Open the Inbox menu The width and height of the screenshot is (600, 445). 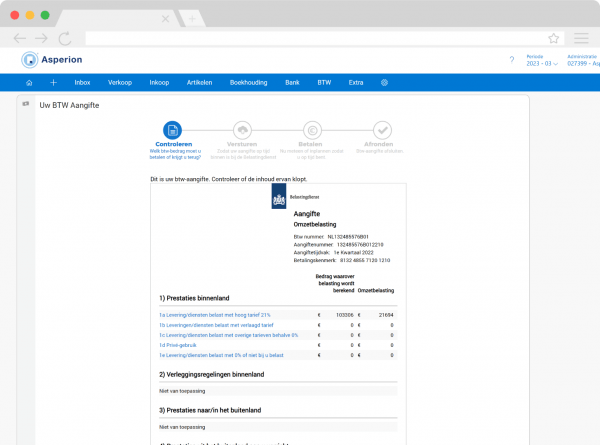tap(82, 83)
